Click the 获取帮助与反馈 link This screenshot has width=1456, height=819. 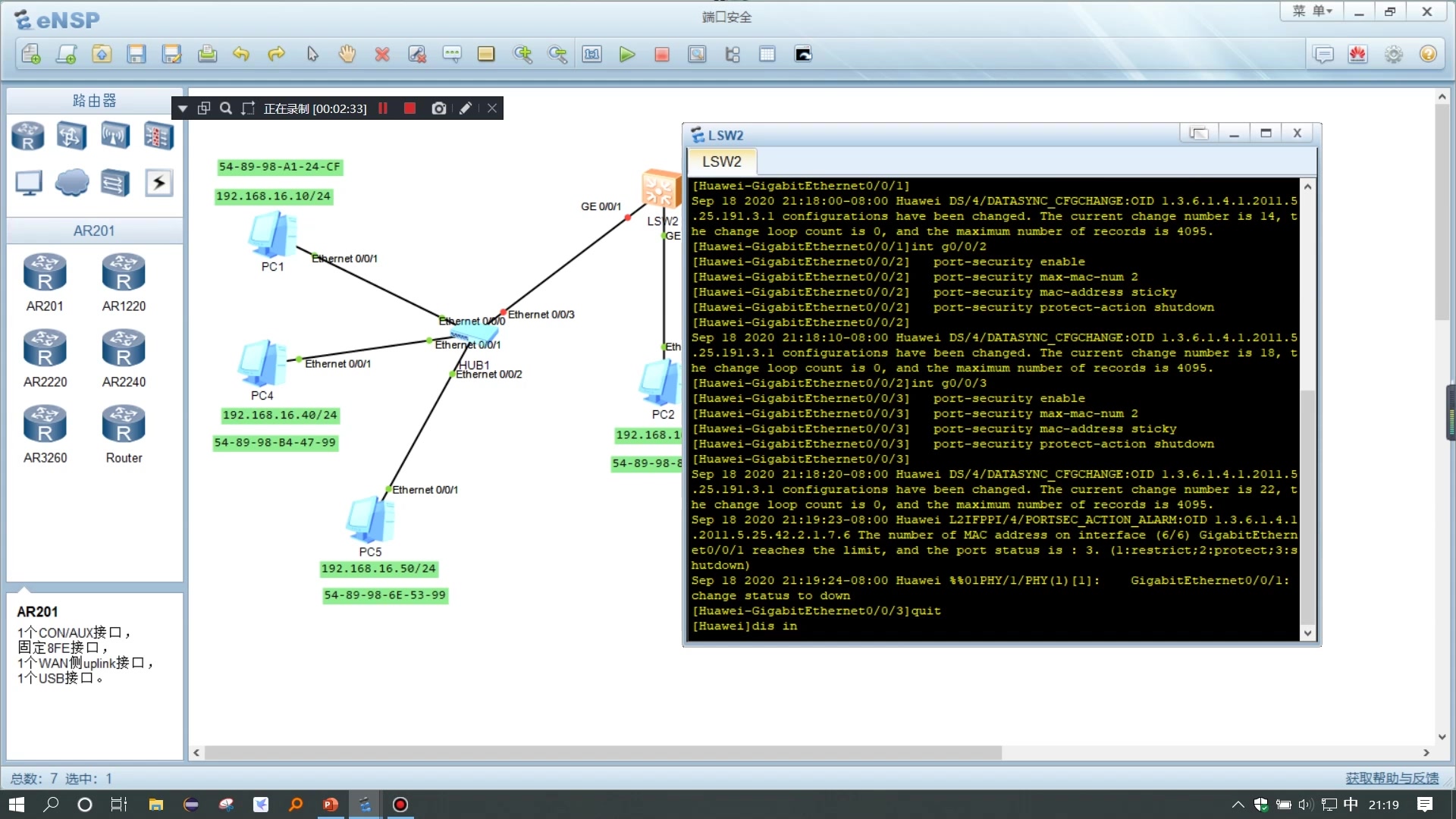click(x=1392, y=778)
